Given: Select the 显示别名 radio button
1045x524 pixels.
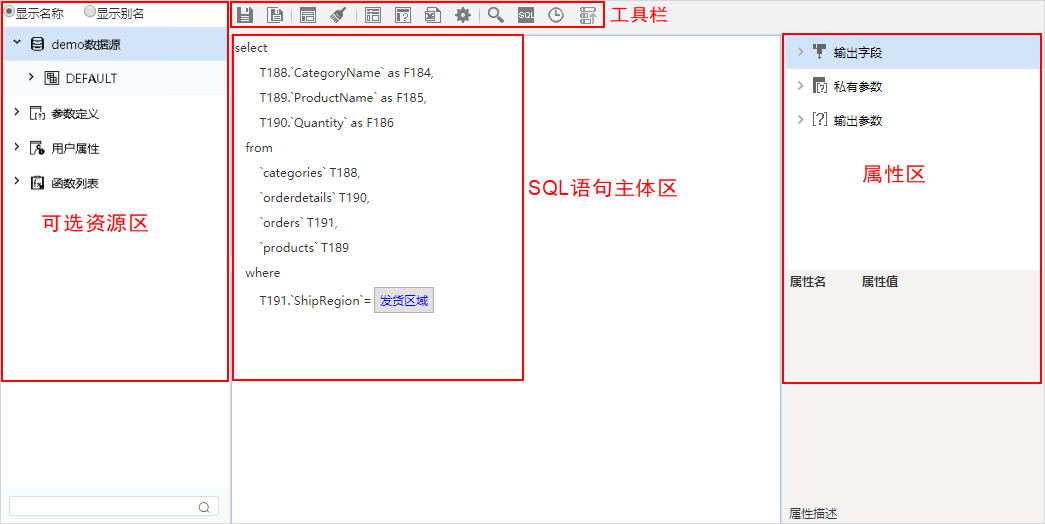Looking at the screenshot, I should (90, 12).
